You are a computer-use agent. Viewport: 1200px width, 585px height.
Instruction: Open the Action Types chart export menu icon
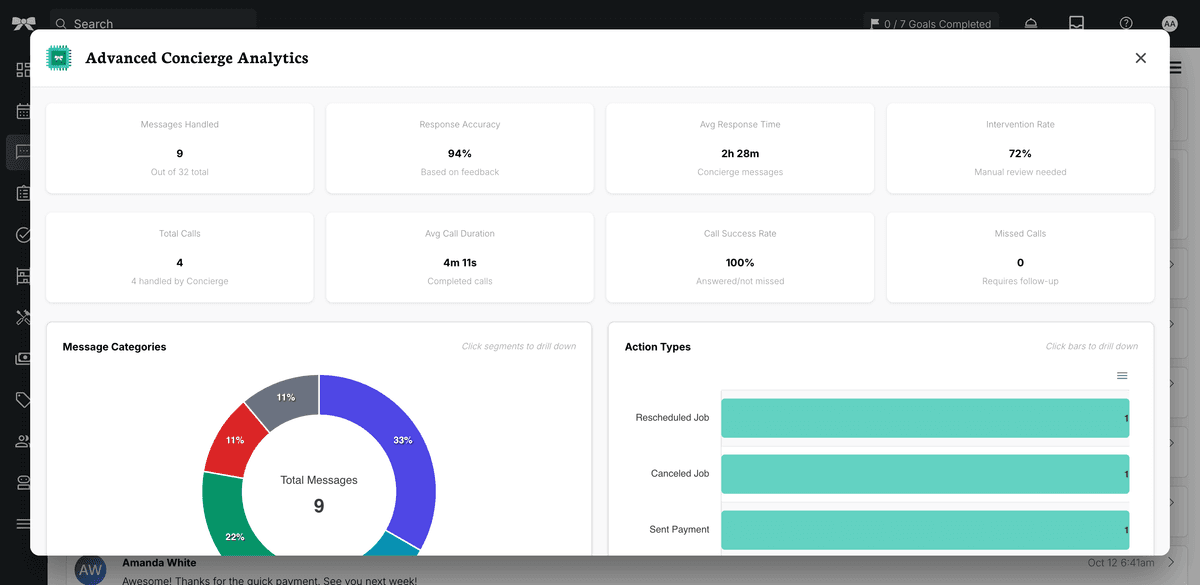click(x=1122, y=375)
